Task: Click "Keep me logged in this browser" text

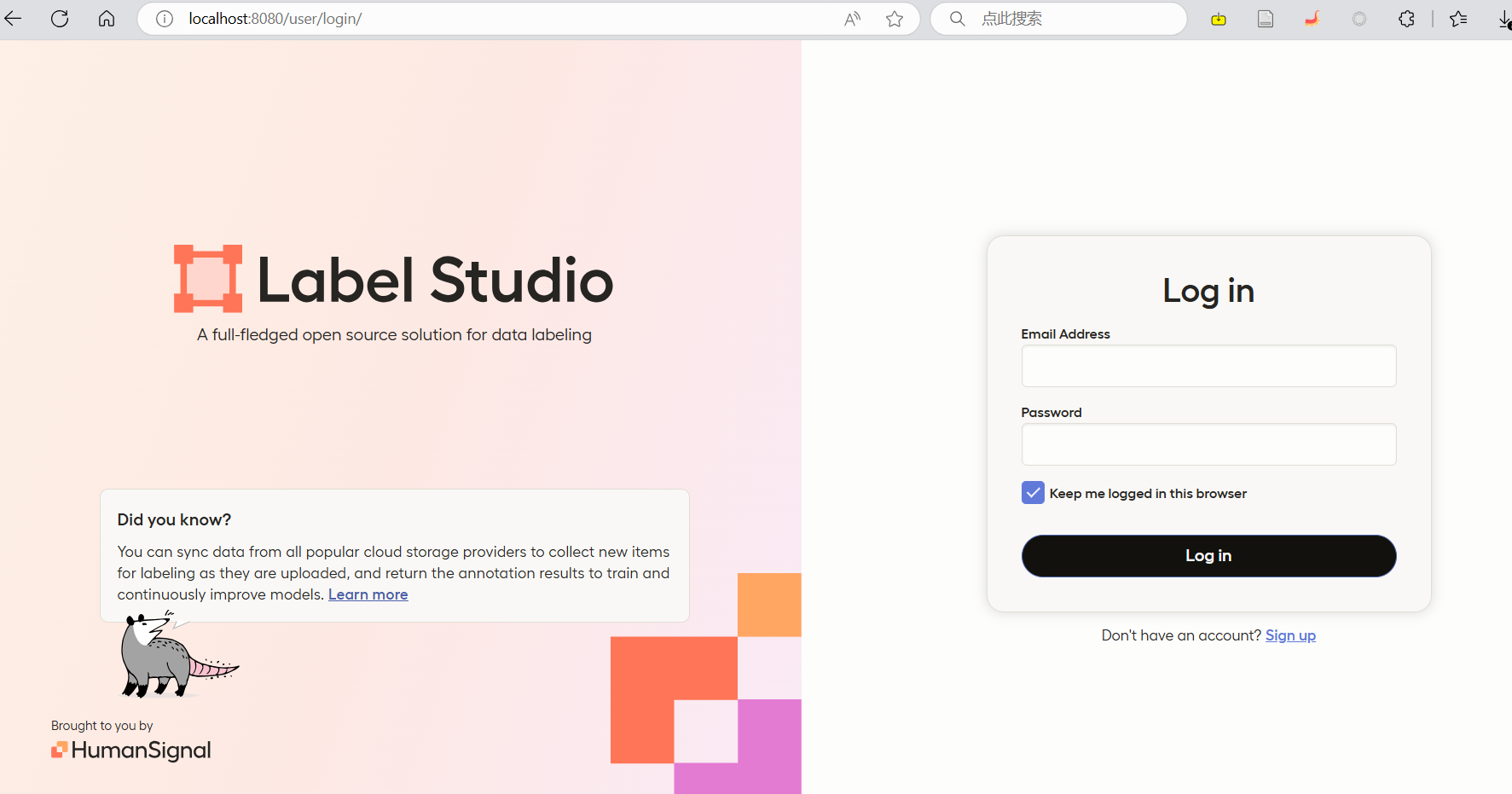Action: pos(1148,494)
